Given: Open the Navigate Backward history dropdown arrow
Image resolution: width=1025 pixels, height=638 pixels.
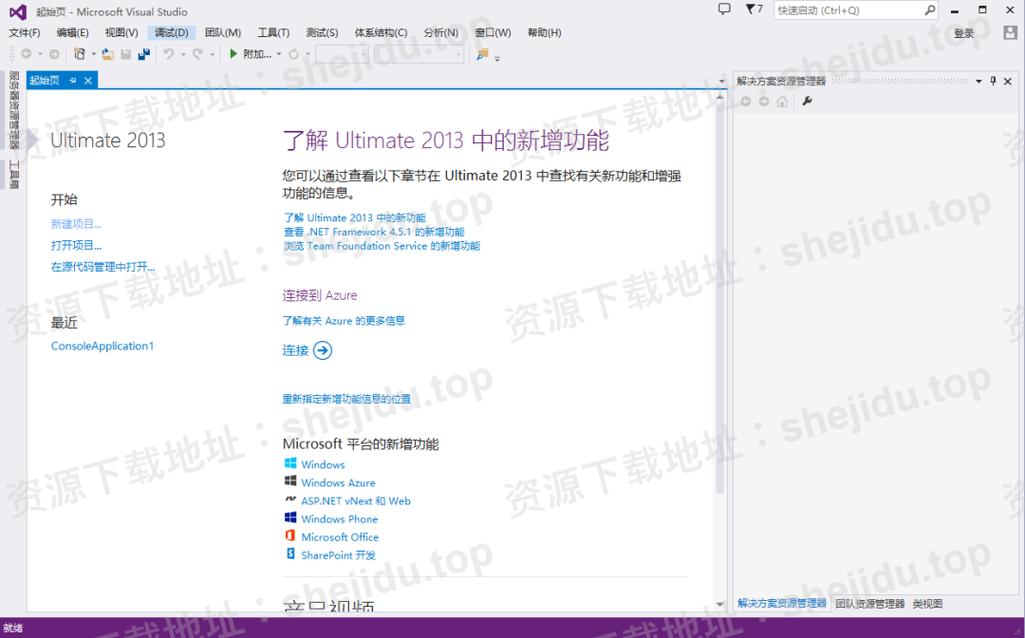Looking at the screenshot, I should [x=40, y=54].
